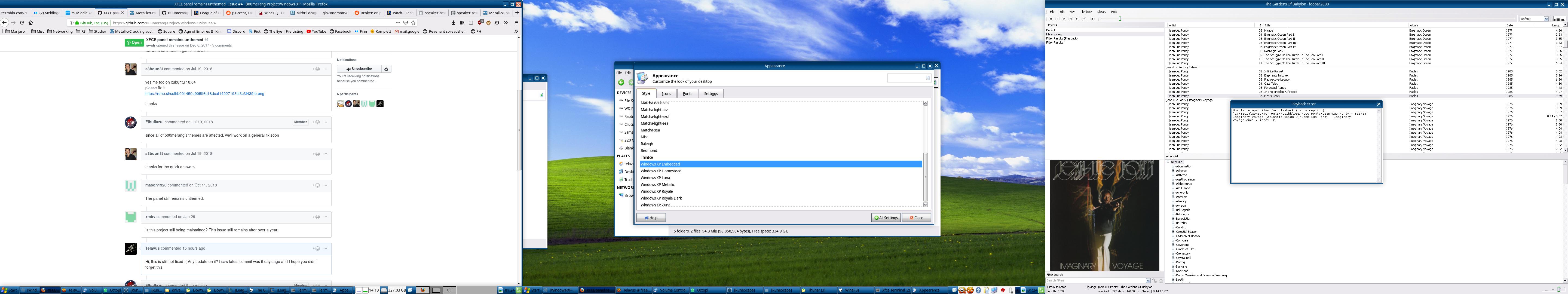Viewport: 1568px width, 294px height.
Task: Expand Bal Sagoth in album list
Action: pos(1173,210)
